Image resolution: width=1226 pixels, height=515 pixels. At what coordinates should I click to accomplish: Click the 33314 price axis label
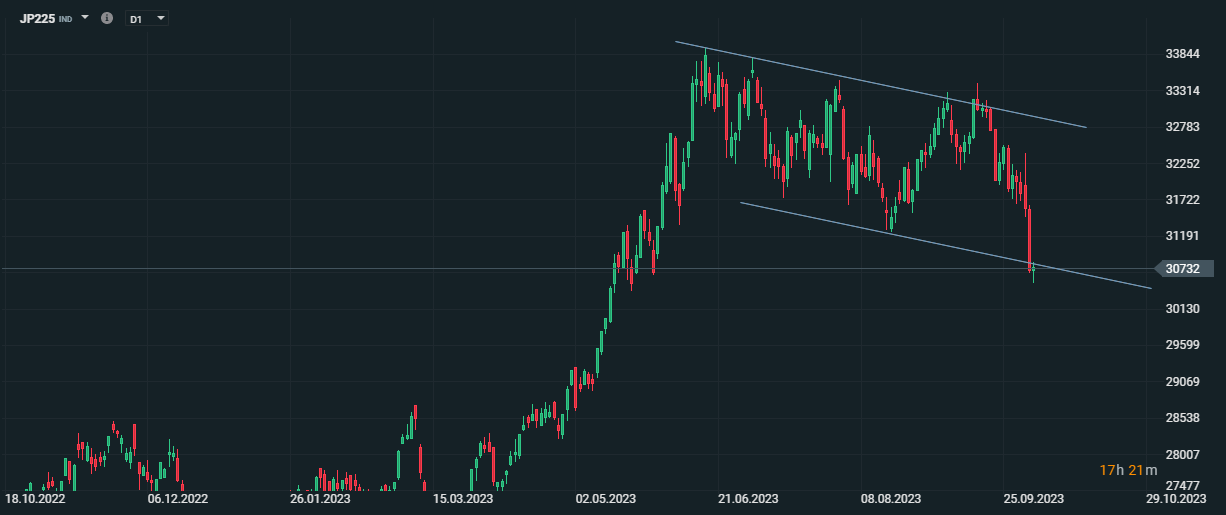point(1183,90)
